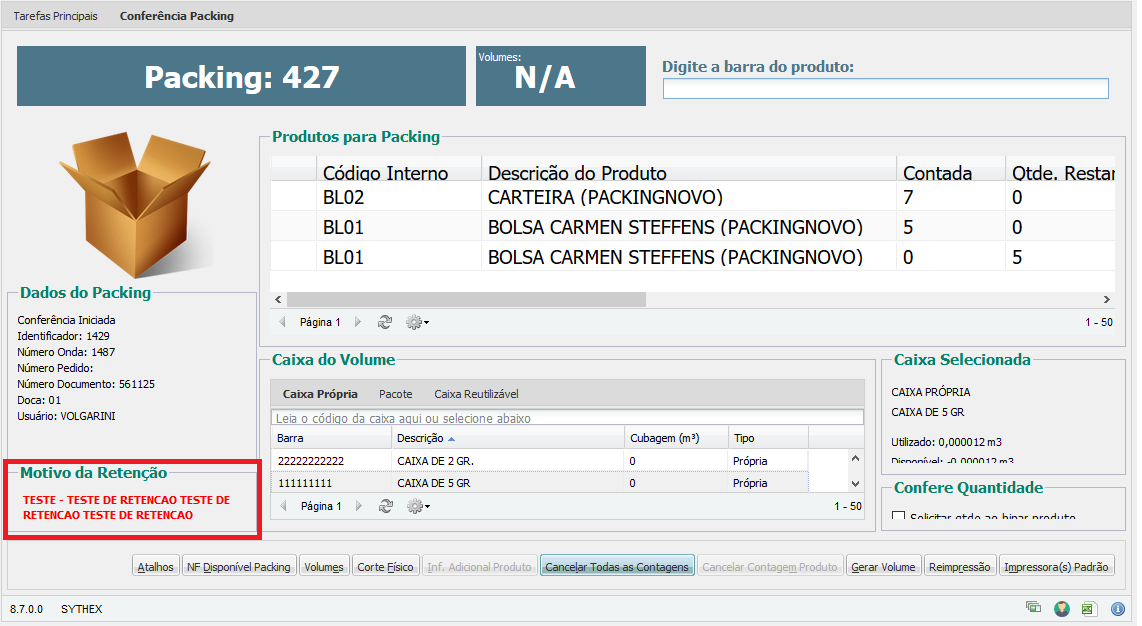Go to next page in Caixa do Volume
This screenshot has width=1142, height=626.
358,506
